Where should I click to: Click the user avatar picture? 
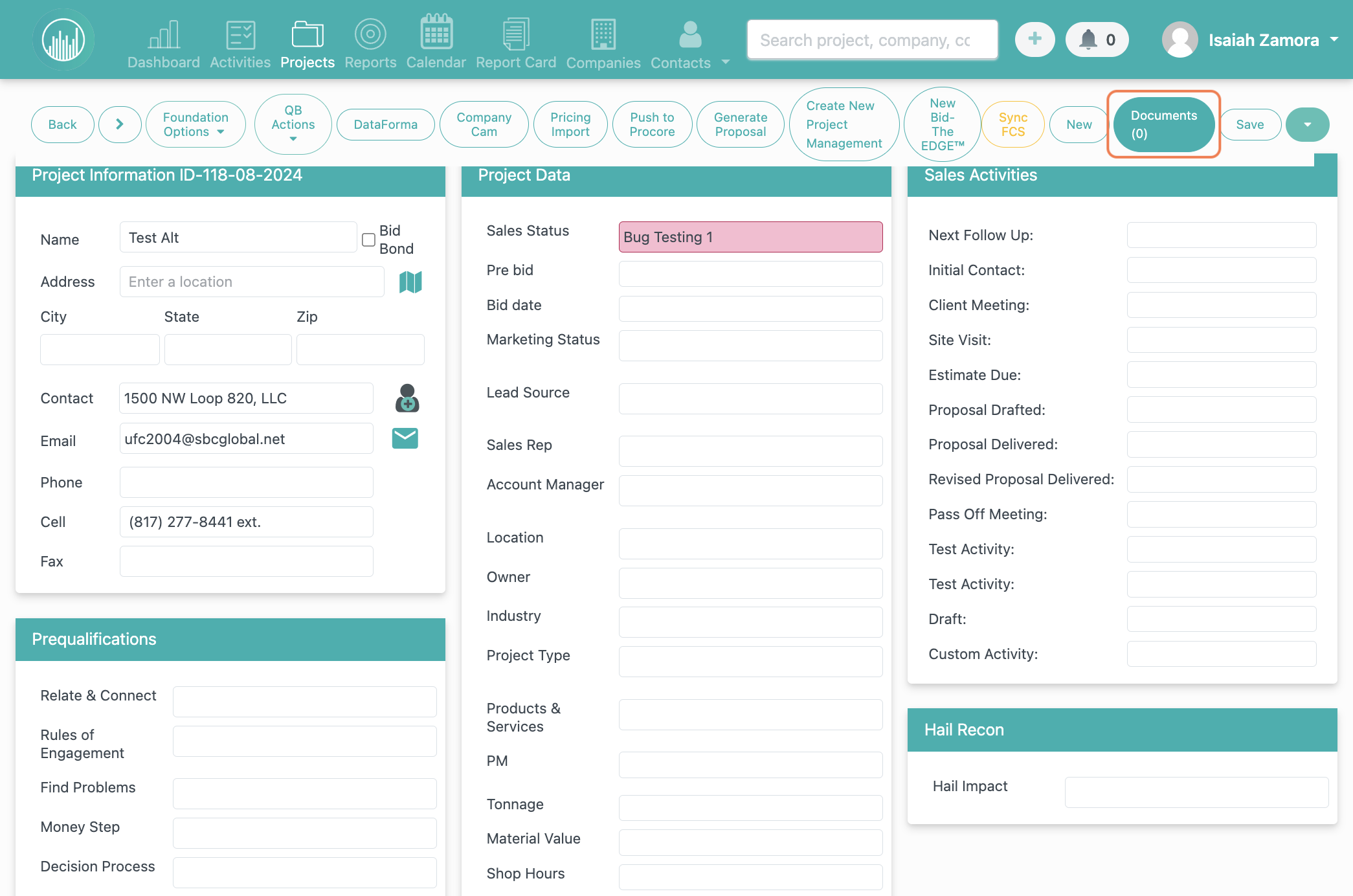(x=1180, y=39)
